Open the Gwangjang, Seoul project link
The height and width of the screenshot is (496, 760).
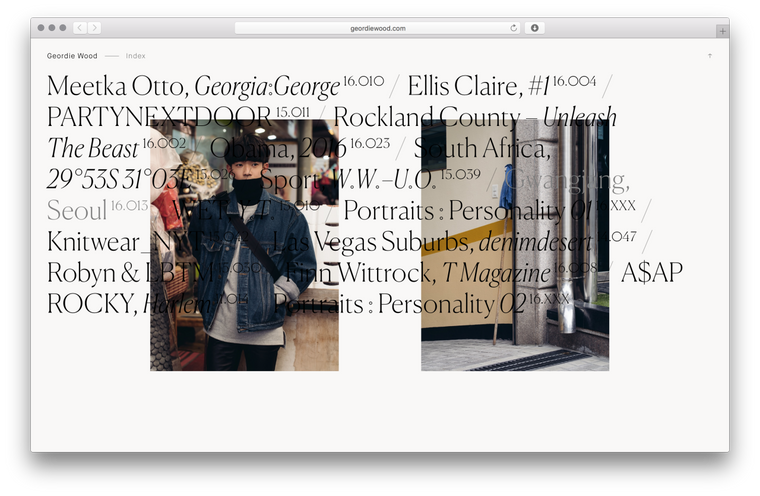[567, 179]
